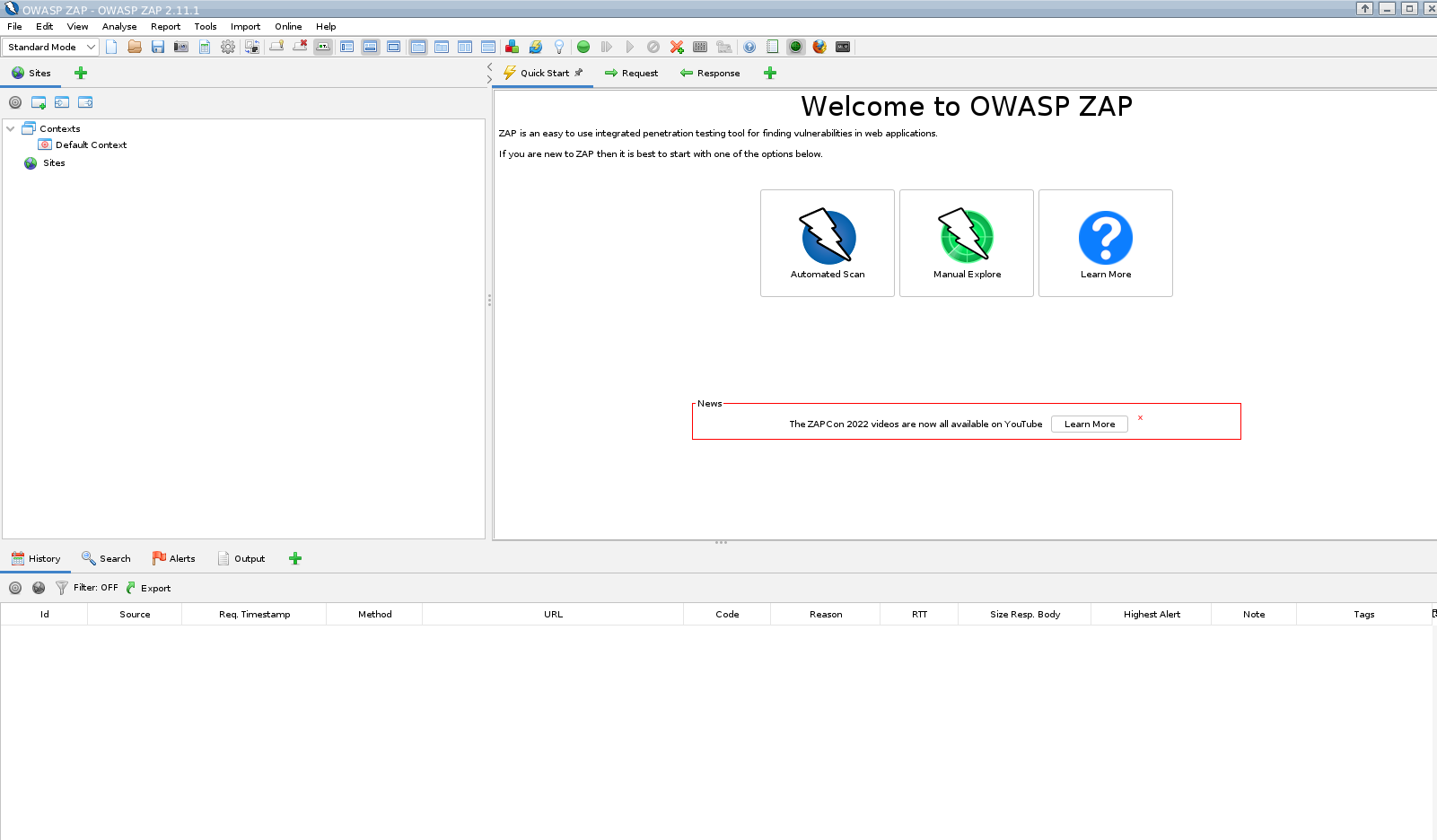The width and height of the screenshot is (1437, 840).
Task: Toggle the pin on Quick Start tab
Action: 579,73
